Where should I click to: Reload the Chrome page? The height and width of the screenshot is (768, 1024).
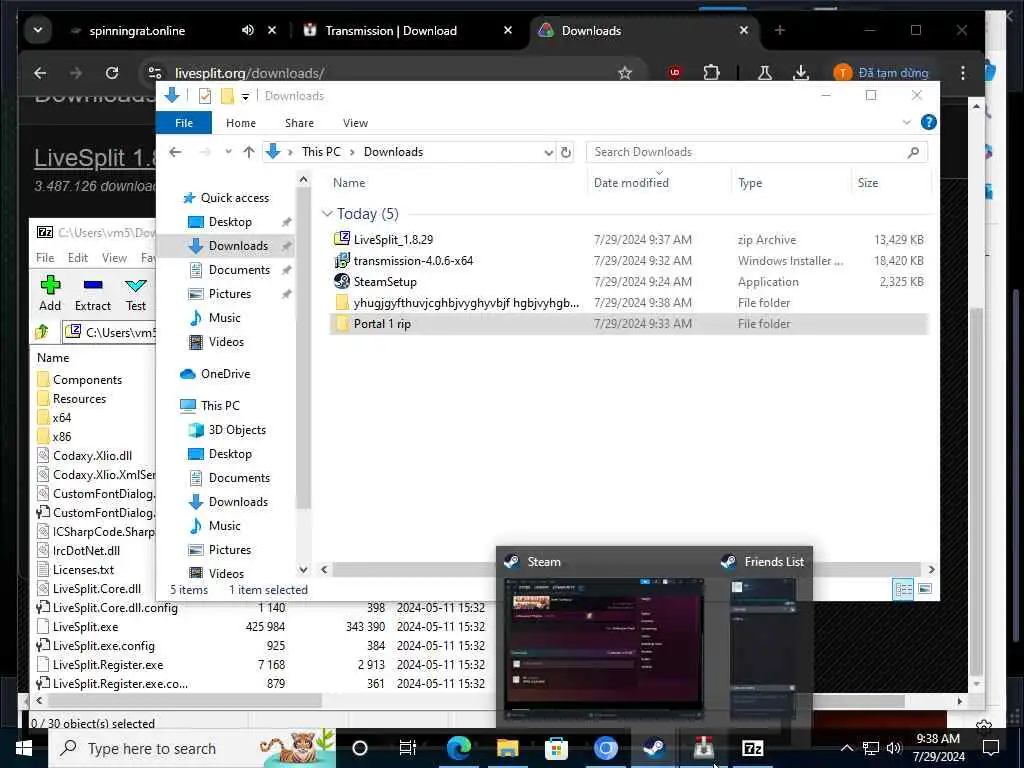112,72
